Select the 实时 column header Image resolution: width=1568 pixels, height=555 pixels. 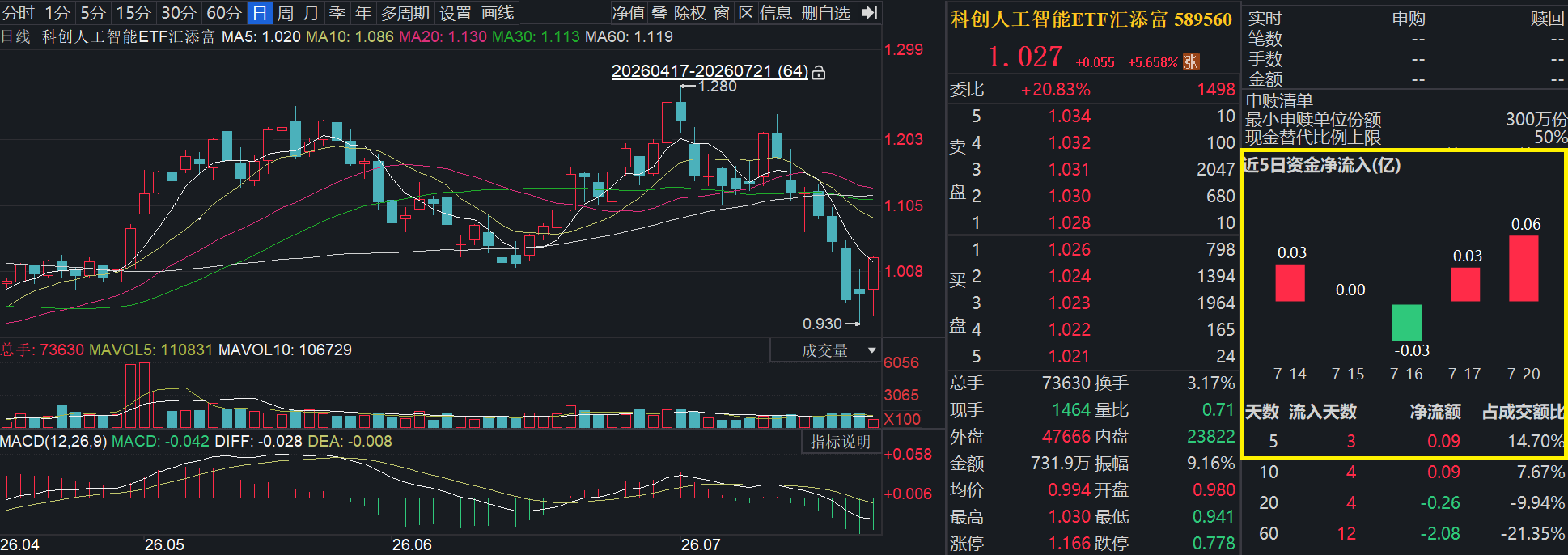(x=1265, y=18)
